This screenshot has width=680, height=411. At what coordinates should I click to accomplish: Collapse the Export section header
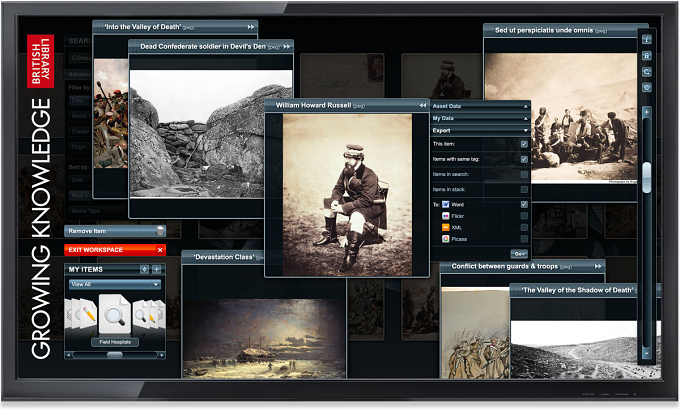point(480,130)
